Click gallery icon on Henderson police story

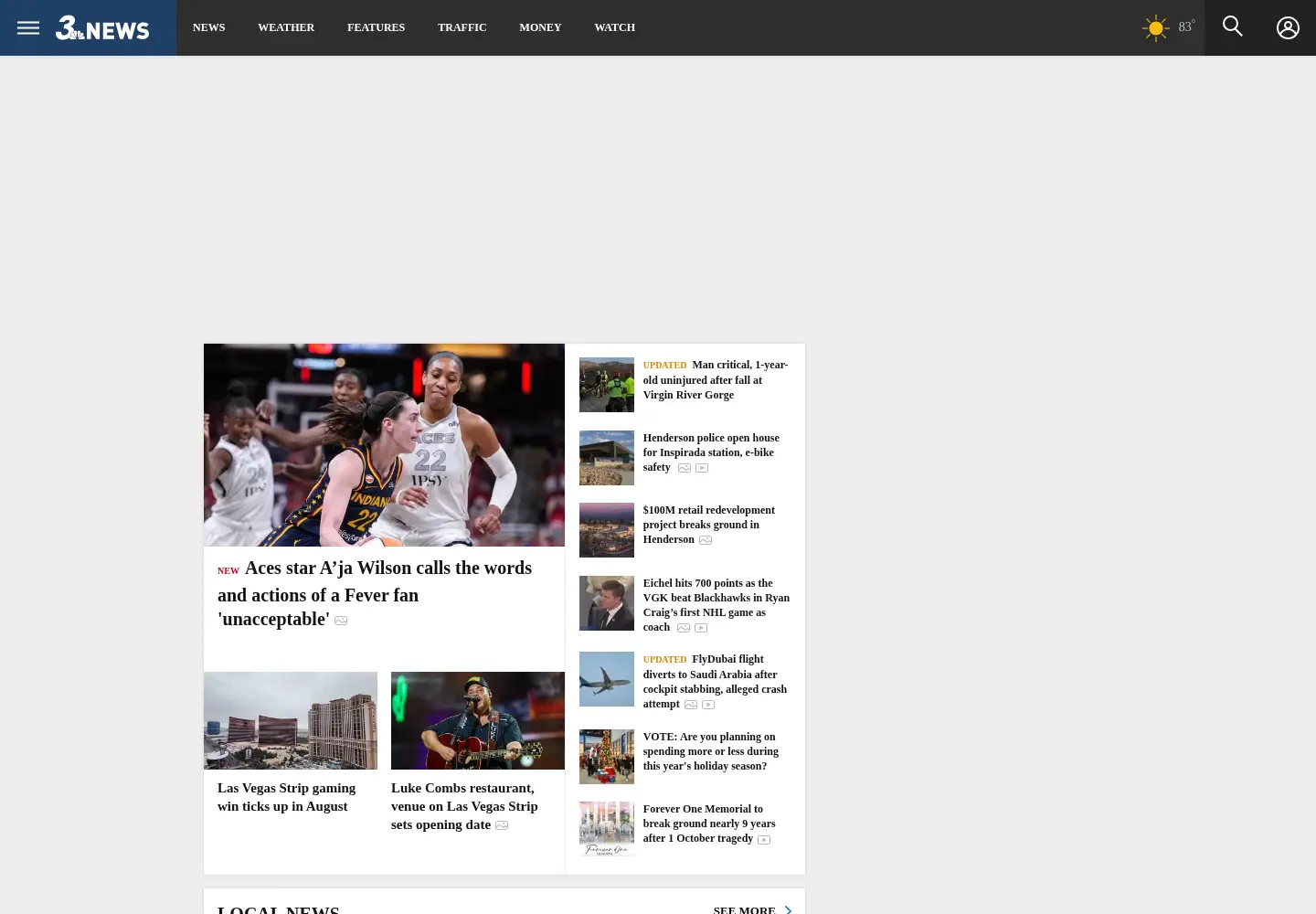tap(684, 468)
